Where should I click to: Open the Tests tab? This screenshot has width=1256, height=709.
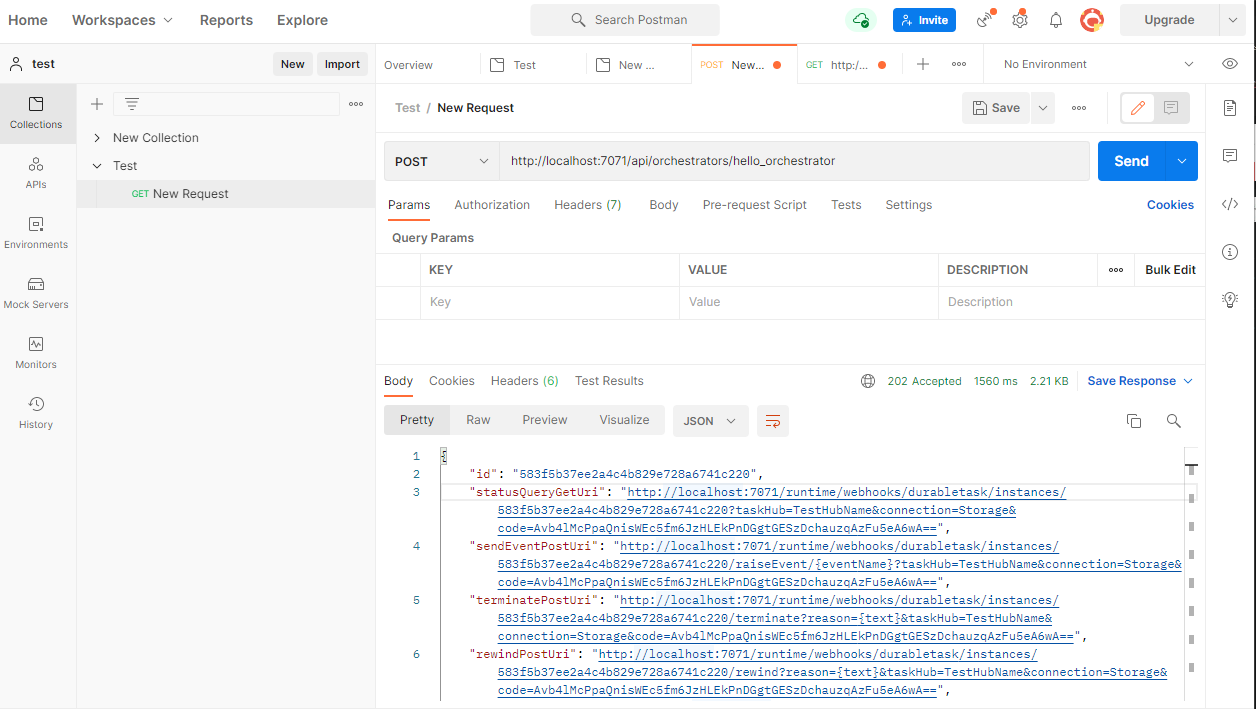(846, 205)
